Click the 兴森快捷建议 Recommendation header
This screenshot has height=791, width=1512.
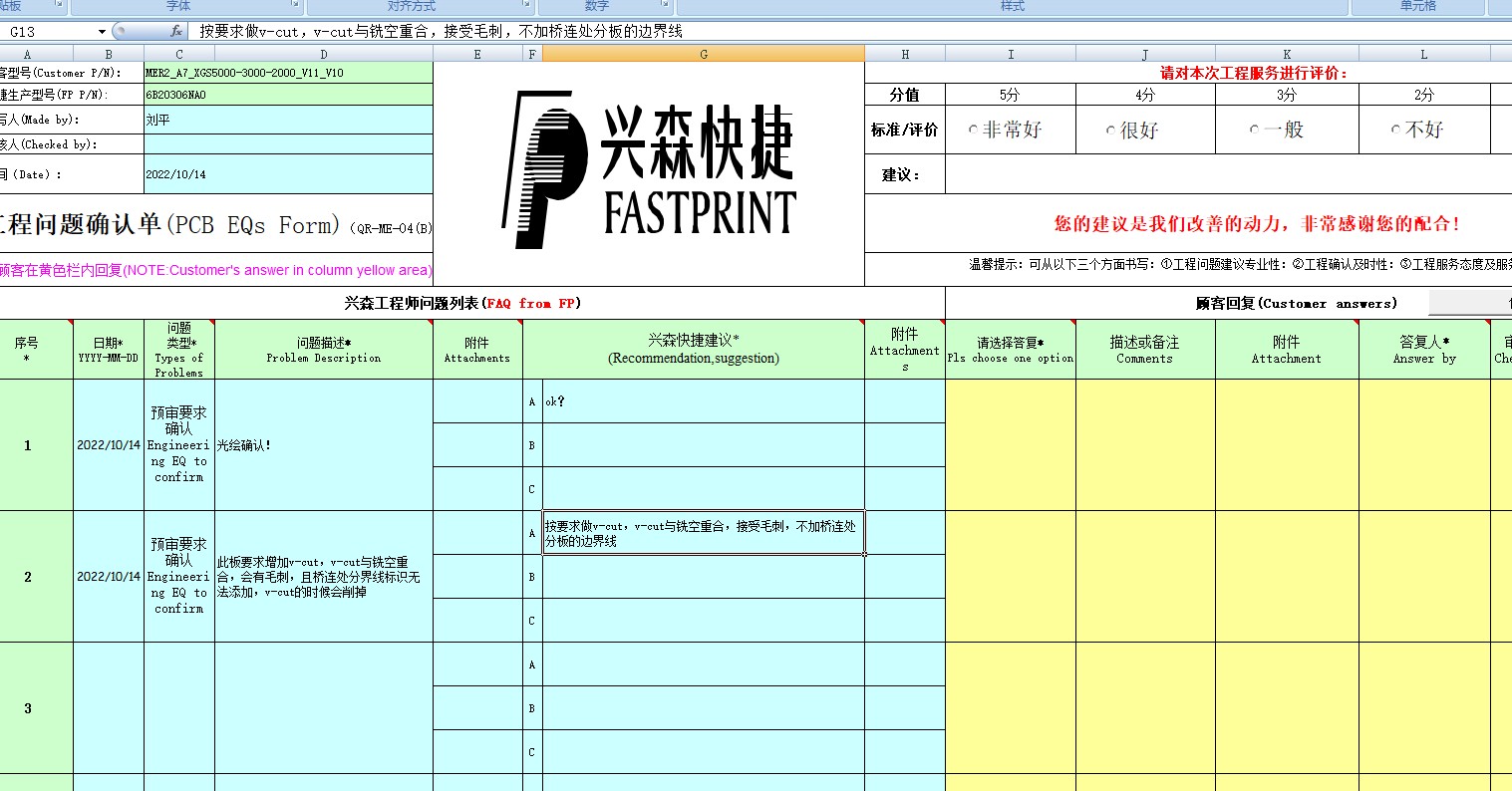click(694, 350)
